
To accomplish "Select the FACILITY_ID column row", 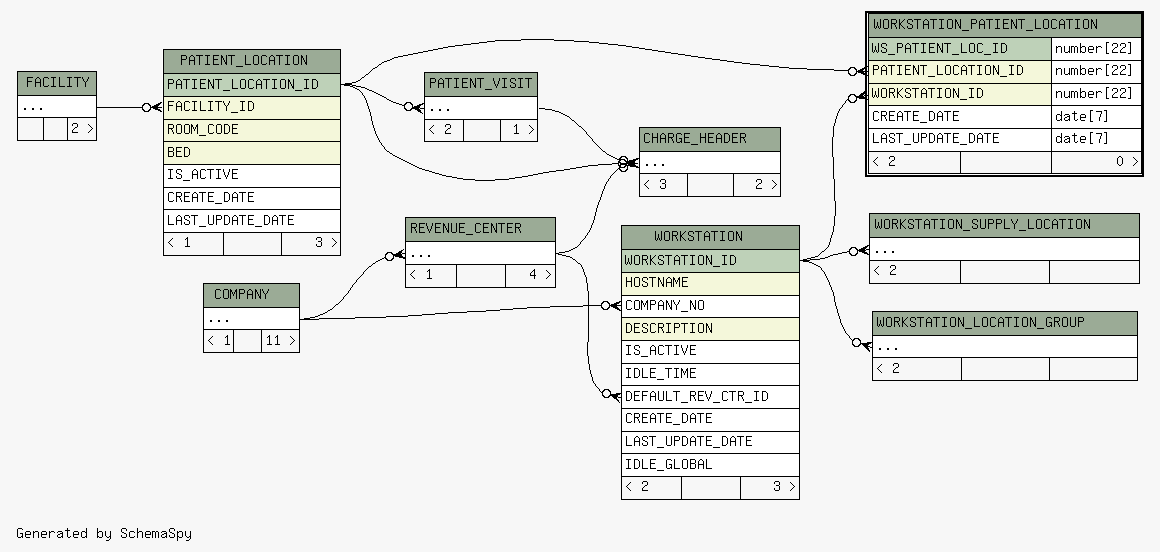I will tap(252, 107).
